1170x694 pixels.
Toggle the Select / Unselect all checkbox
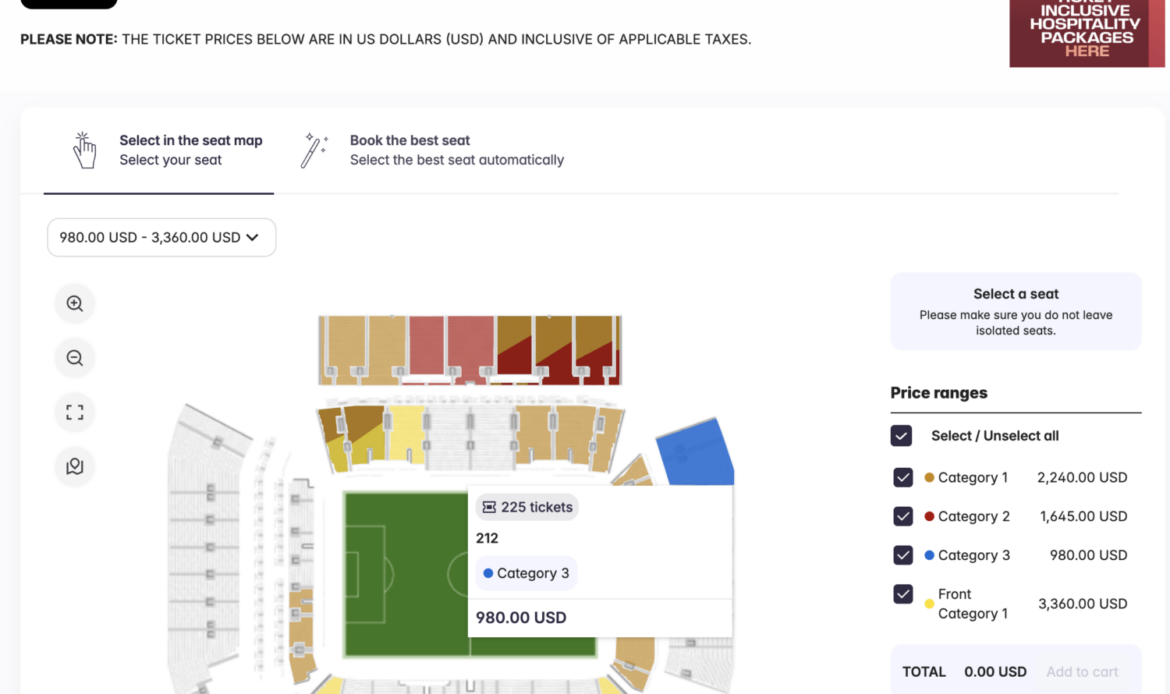[901, 436]
